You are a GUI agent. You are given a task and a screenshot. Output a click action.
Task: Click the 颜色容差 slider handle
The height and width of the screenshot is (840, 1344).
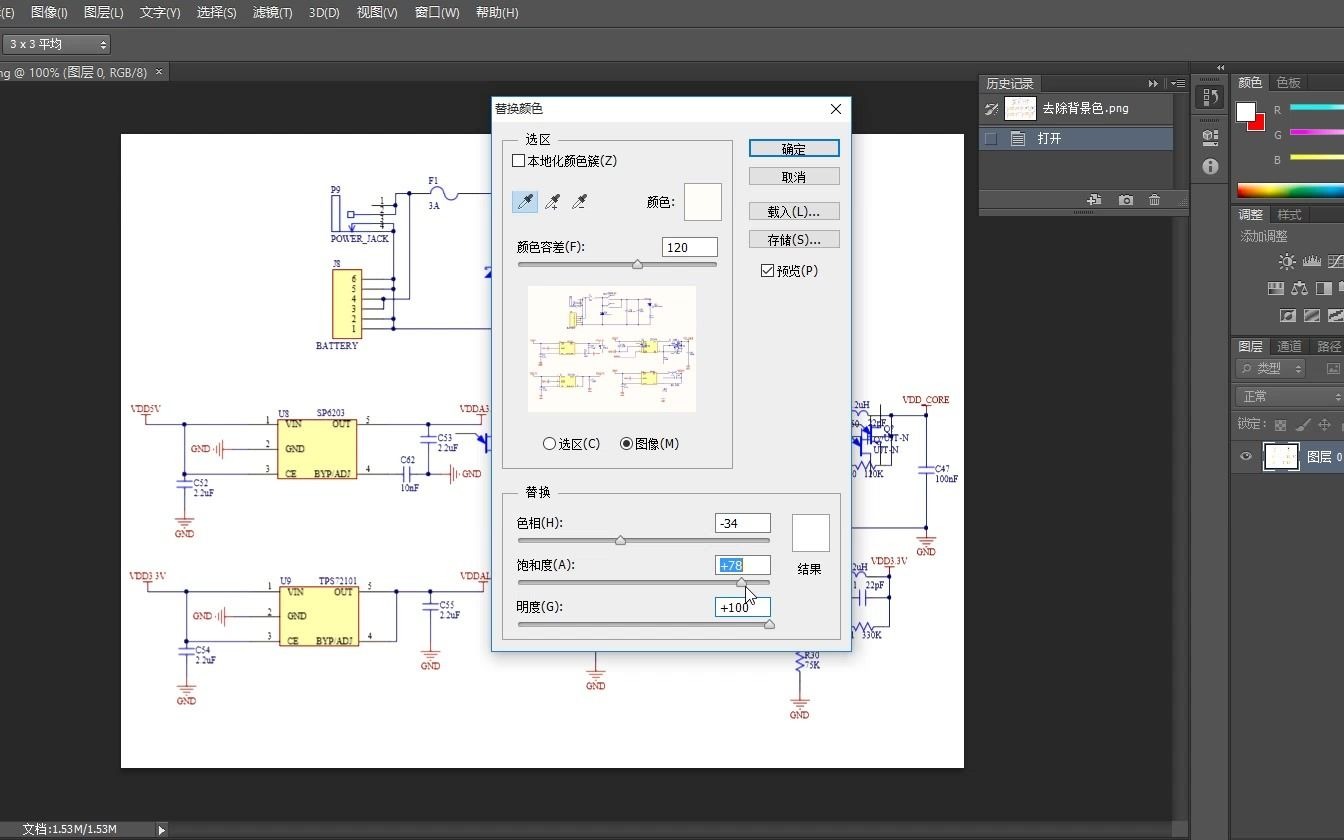pos(637,265)
